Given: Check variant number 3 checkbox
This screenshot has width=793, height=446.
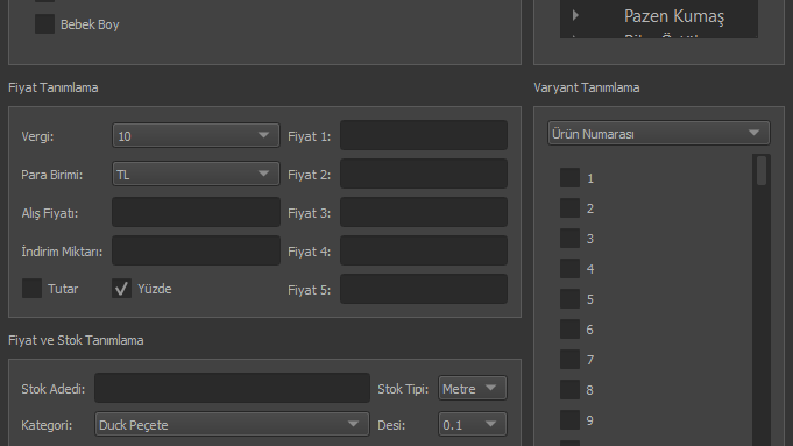Looking at the screenshot, I should pyautogui.click(x=570, y=238).
